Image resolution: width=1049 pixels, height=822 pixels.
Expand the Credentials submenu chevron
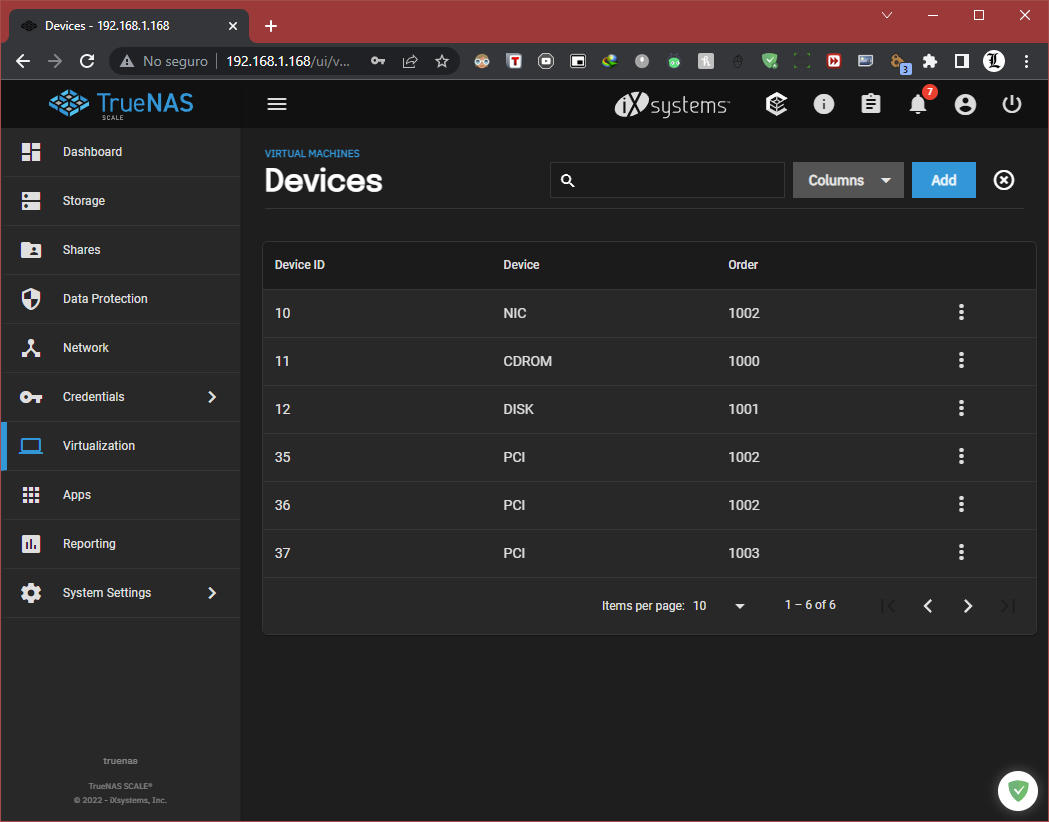coord(212,397)
